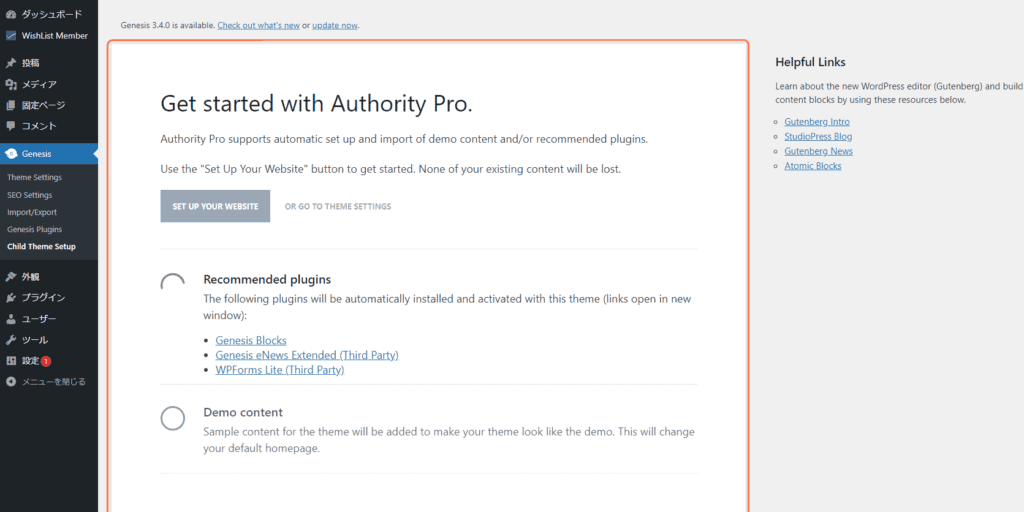Image resolution: width=1024 pixels, height=512 pixels.
Task: Open WPForms Lite (Third Party) link
Action: coord(280,370)
